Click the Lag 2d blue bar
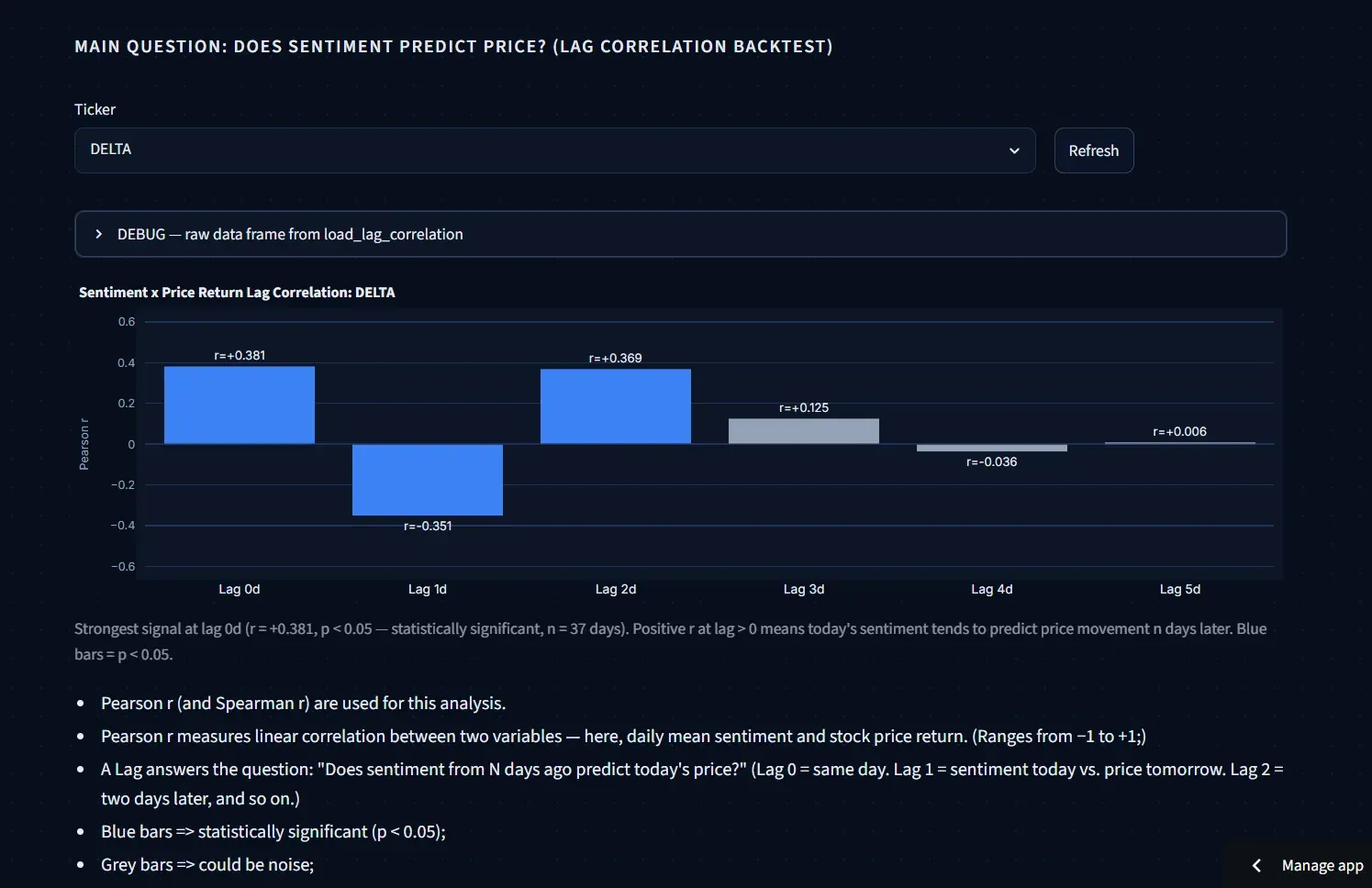This screenshot has width=1372, height=888. [x=616, y=406]
